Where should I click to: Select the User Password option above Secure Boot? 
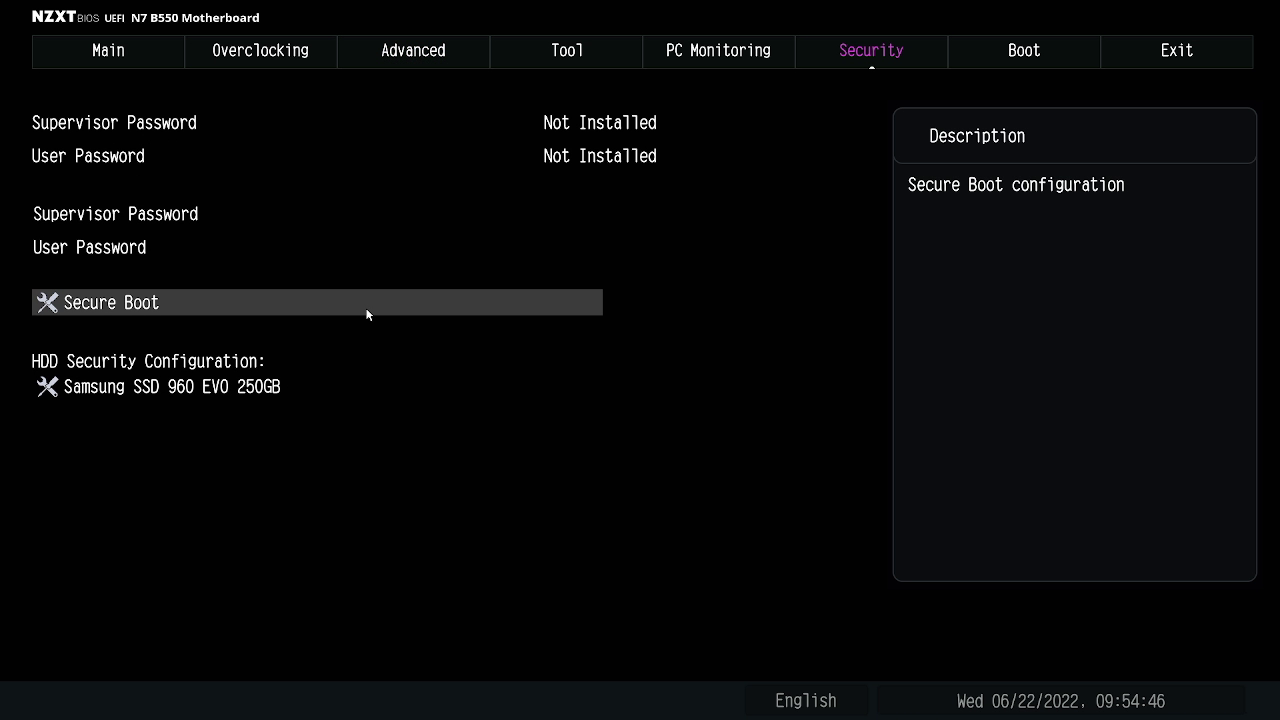click(x=89, y=248)
